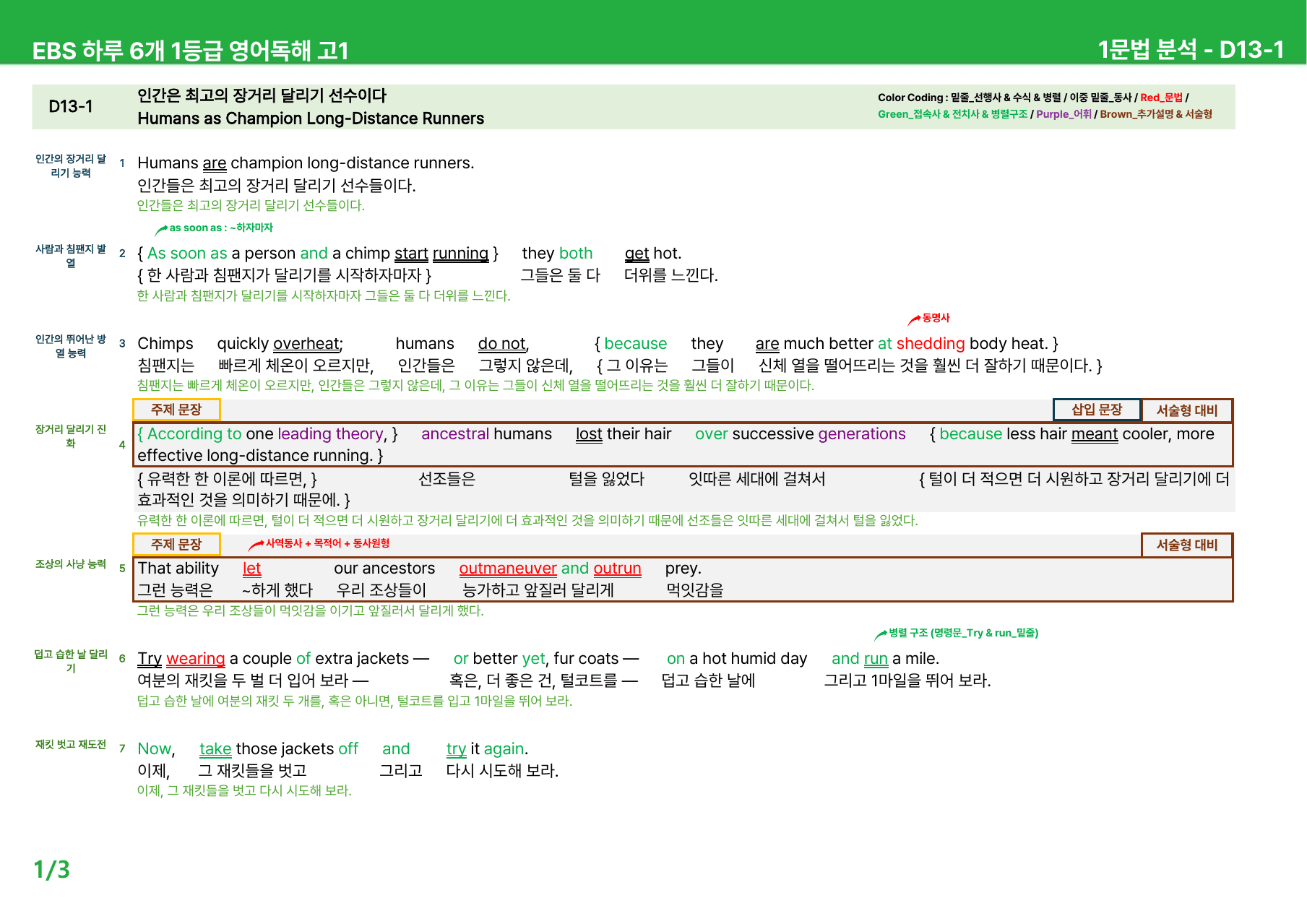The image size is (1307, 924).
Task: Click the underlined 'take' in sentence 7
Action: click(x=215, y=749)
